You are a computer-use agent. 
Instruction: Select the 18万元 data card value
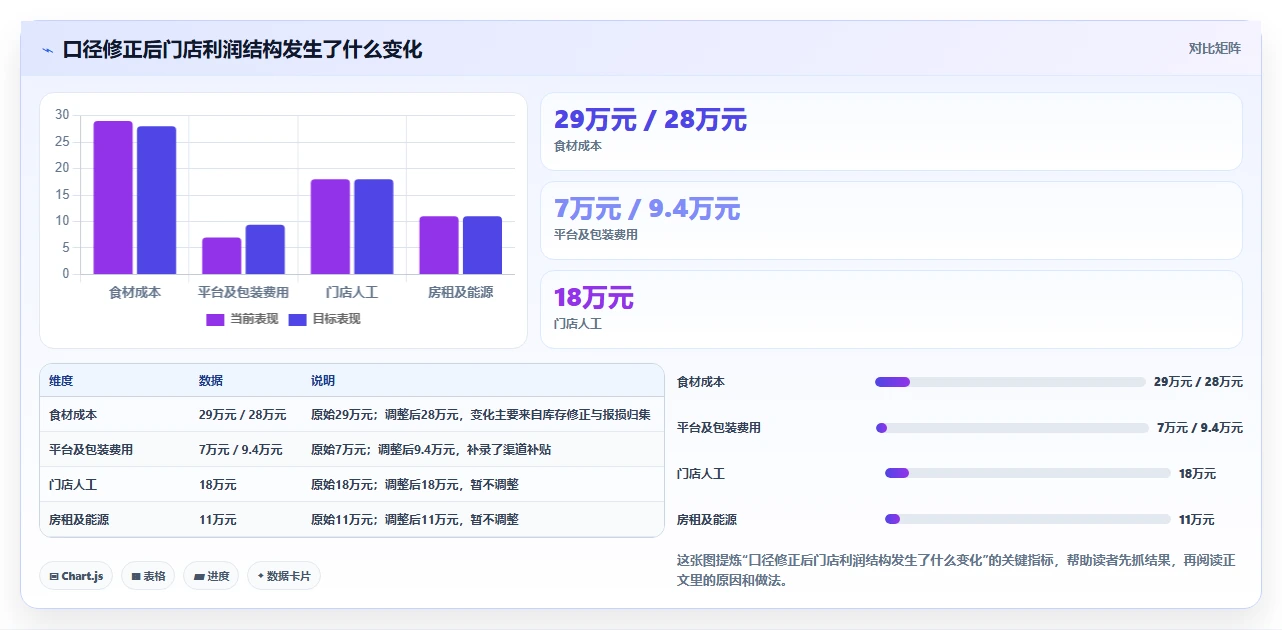coord(594,298)
